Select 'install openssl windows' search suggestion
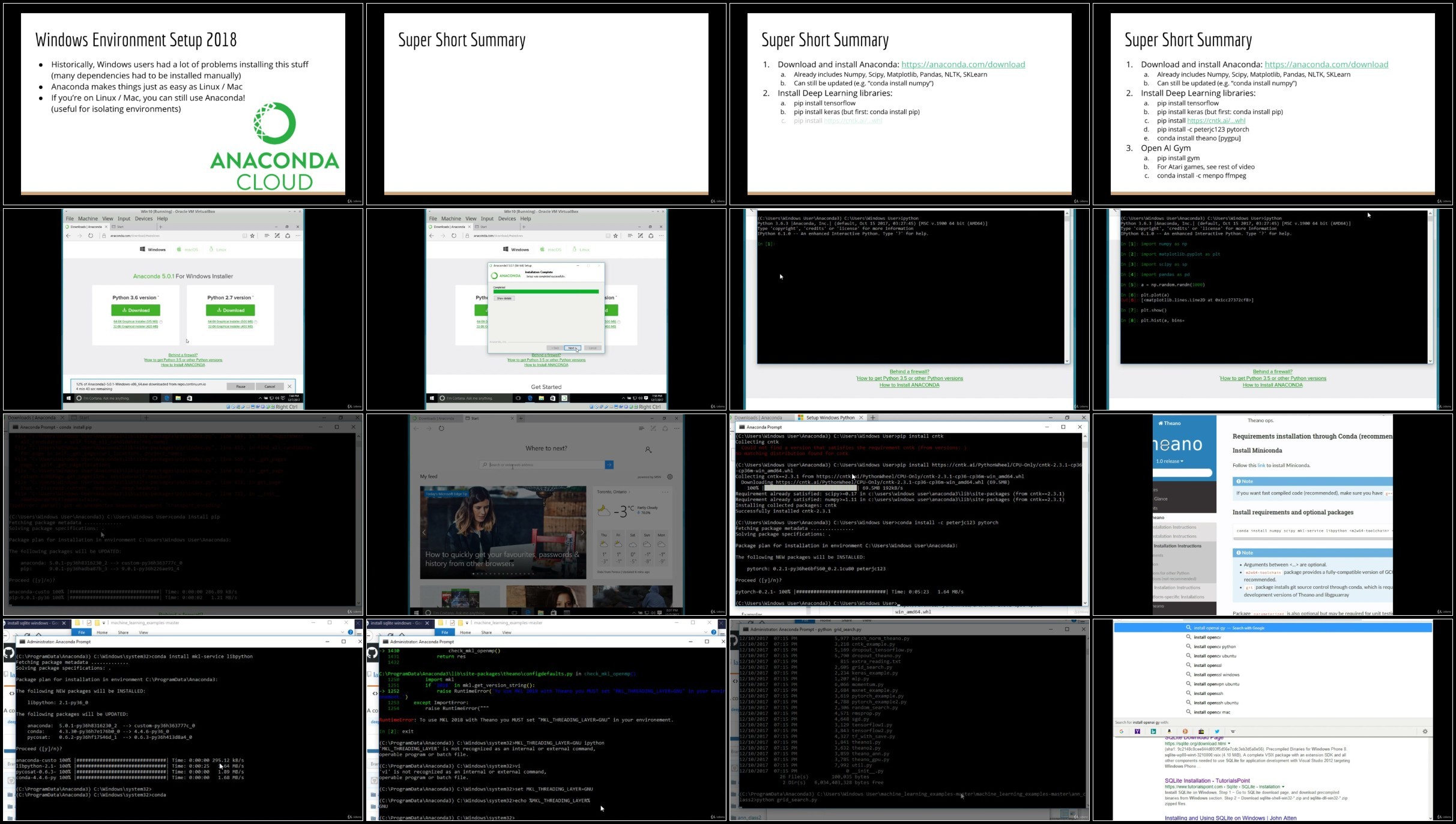This screenshot has width=1456, height=824. point(1216,675)
